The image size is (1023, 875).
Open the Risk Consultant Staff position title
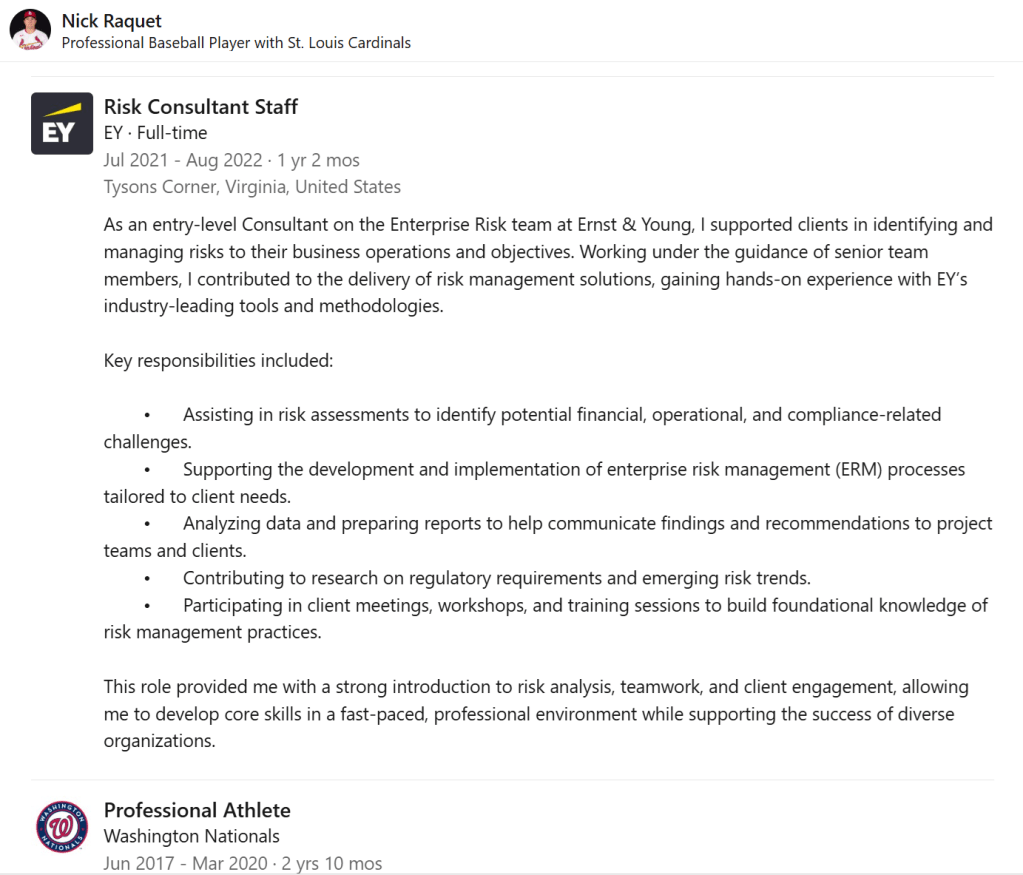[201, 106]
